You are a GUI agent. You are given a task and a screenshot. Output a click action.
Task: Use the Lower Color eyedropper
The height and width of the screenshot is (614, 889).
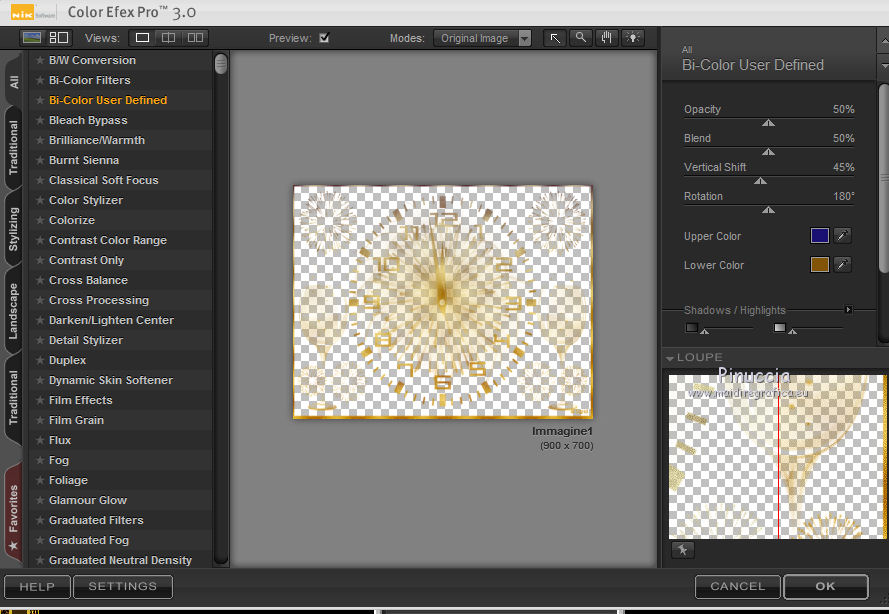[x=843, y=265]
